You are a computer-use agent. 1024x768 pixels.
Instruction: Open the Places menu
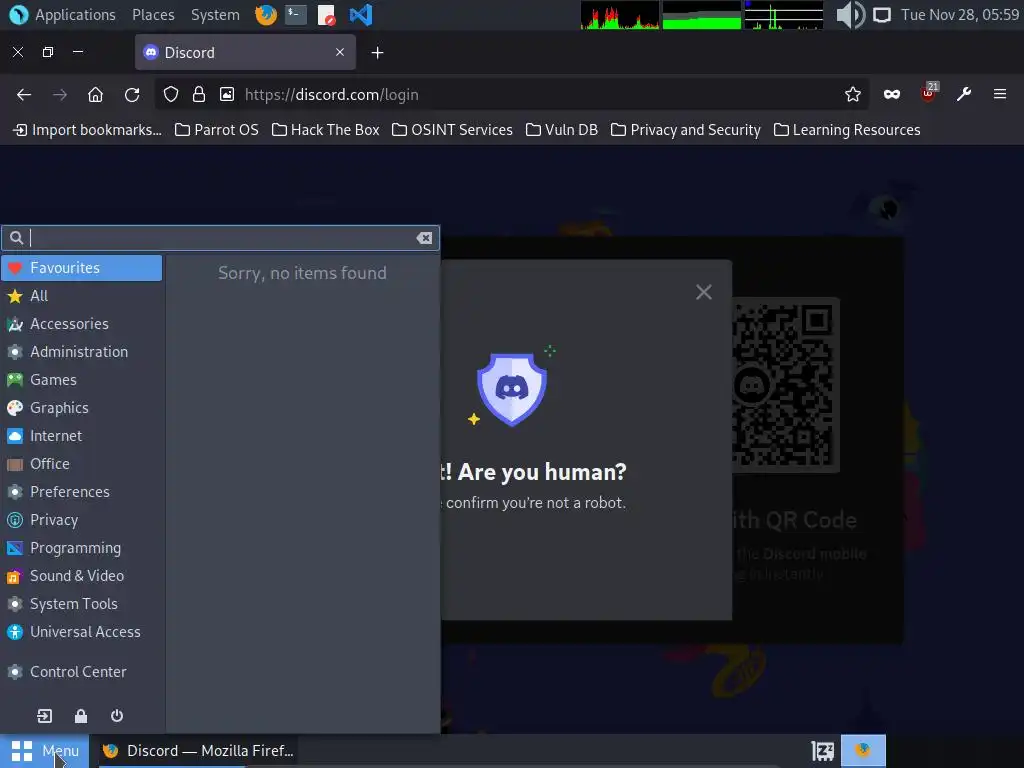pos(153,14)
